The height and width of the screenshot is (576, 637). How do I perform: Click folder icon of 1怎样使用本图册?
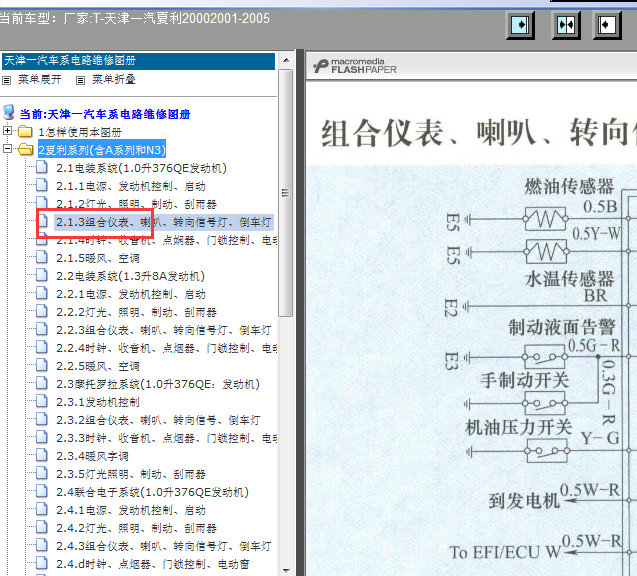25,131
